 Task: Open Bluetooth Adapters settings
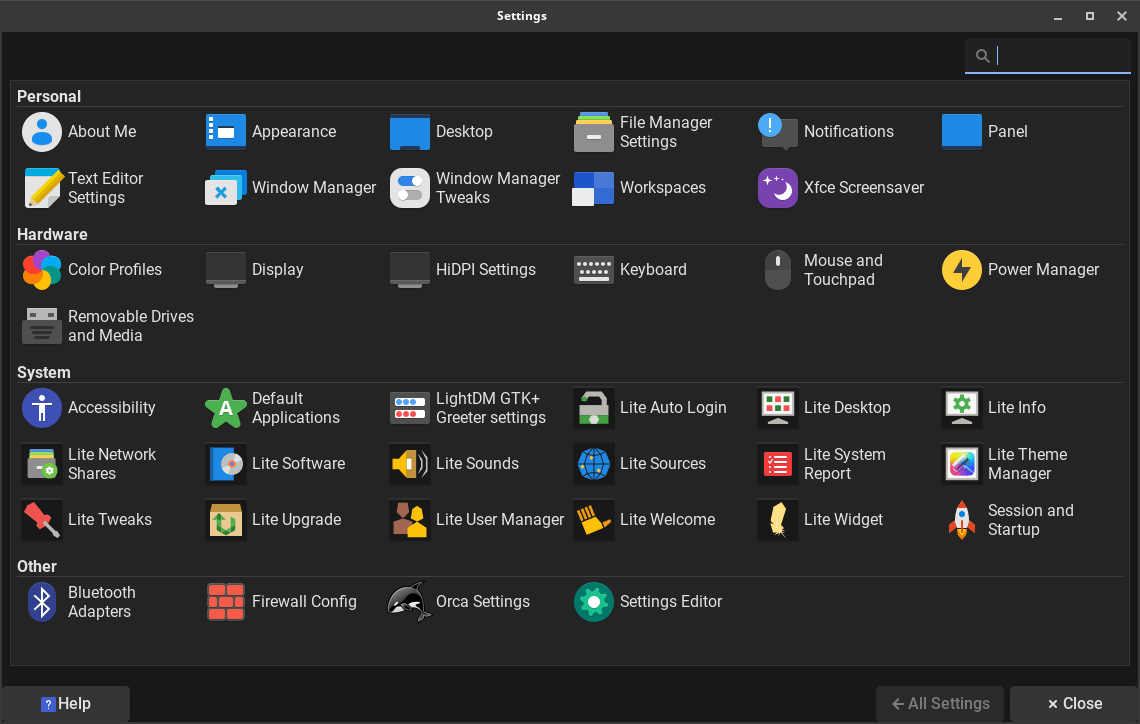click(x=80, y=602)
